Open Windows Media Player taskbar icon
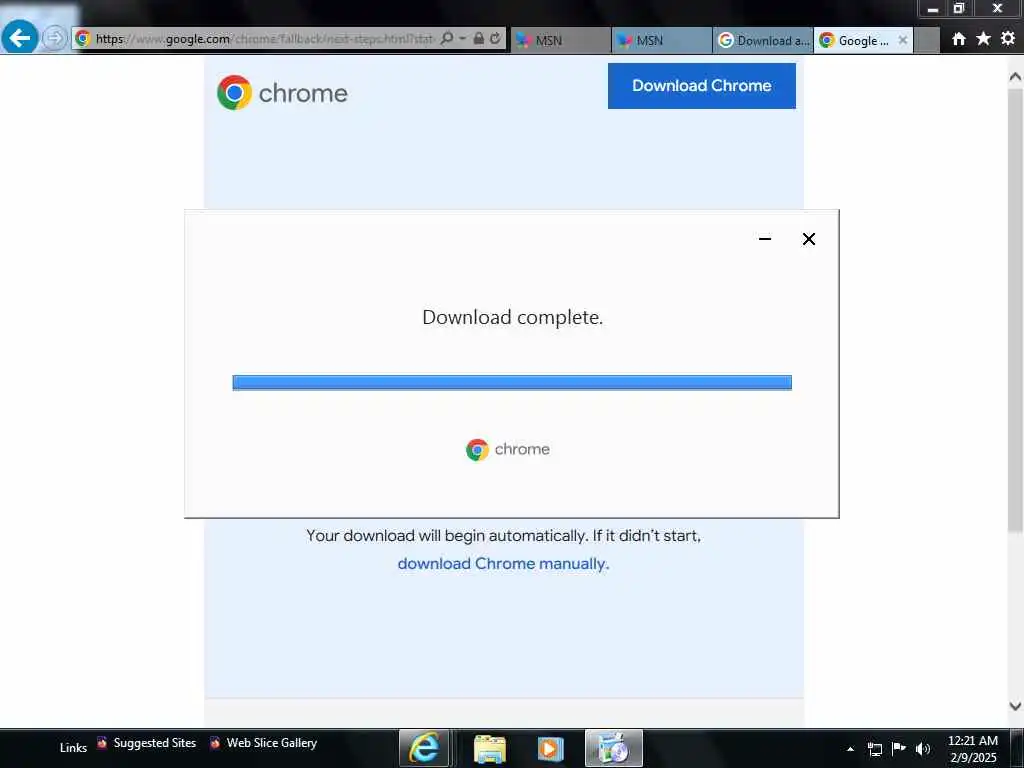This screenshot has width=1024, height=768. 550,748
